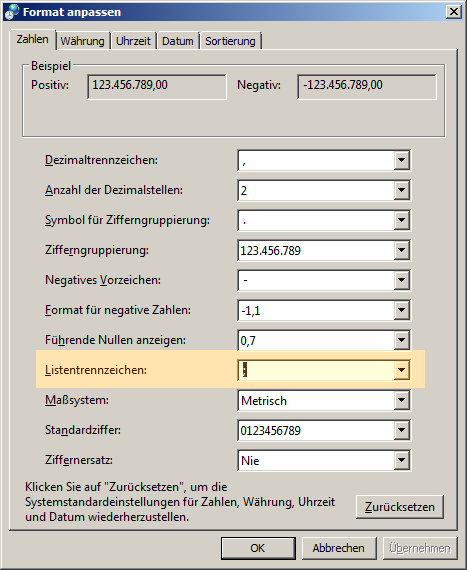Select the Datum tab
The height and width of the screenshot is (570, 467).
(178, 41)
